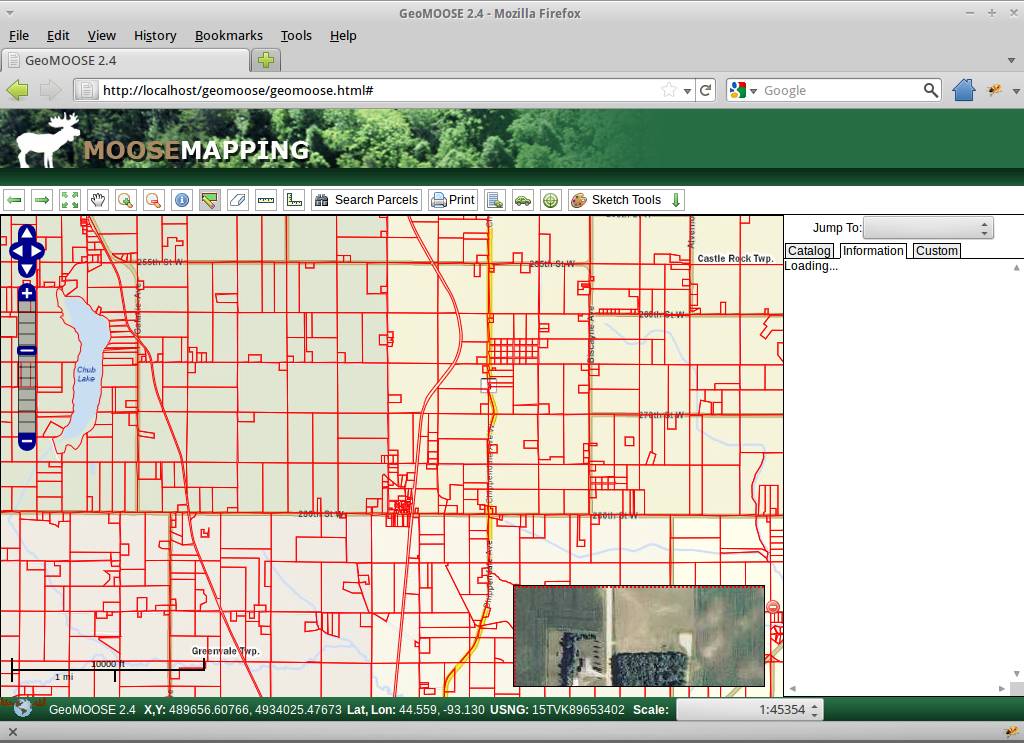
Task: Click the URL address bar
Action: click(379, 90)
